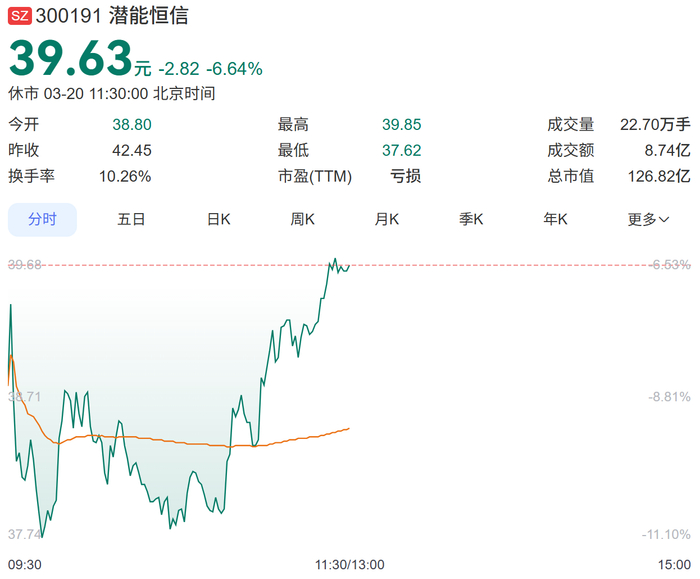Expand the 更多 more options dropdown

tap(648, 220)
